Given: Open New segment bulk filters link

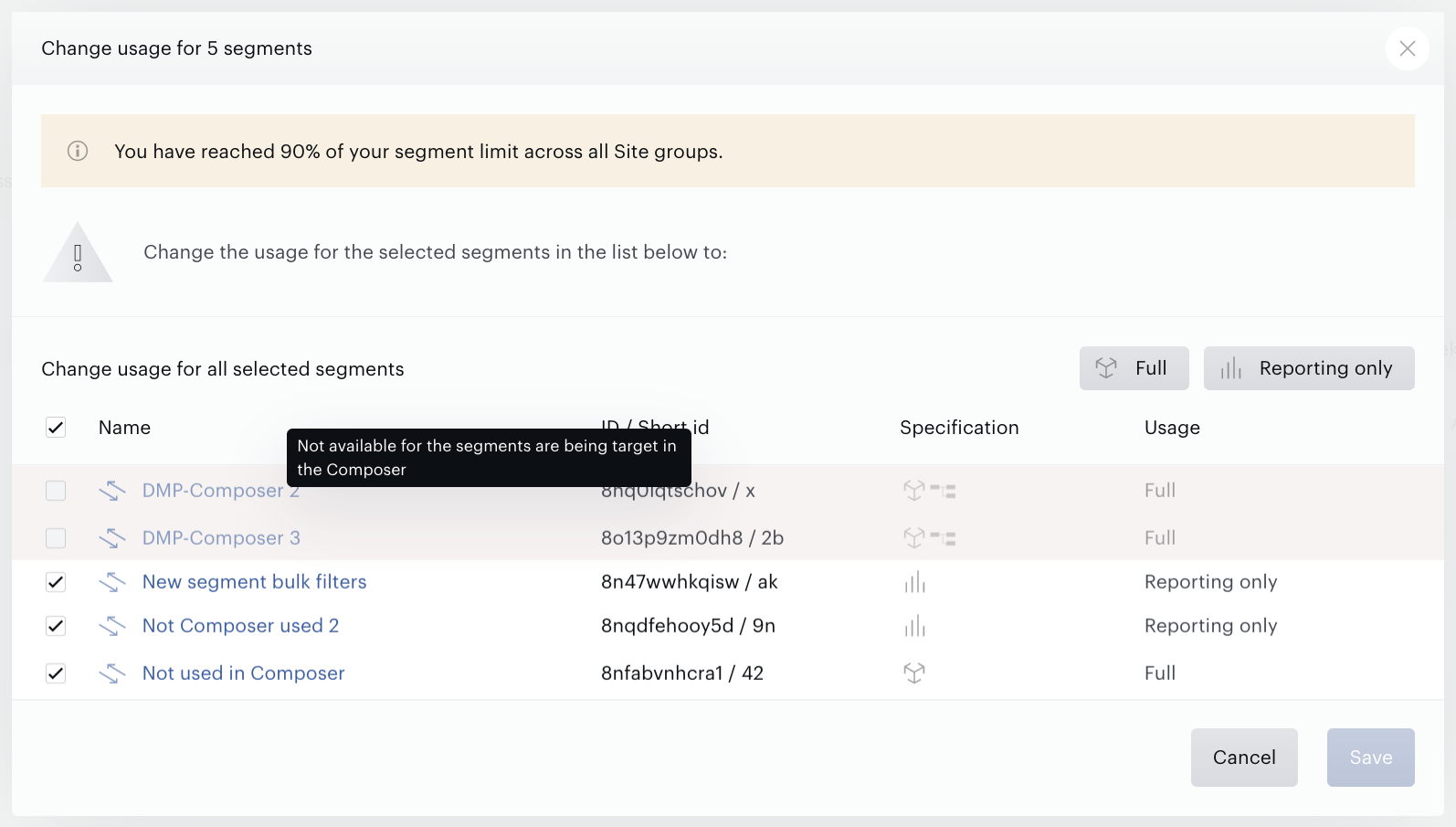Looking at the screenshot, I should [254, 582].
